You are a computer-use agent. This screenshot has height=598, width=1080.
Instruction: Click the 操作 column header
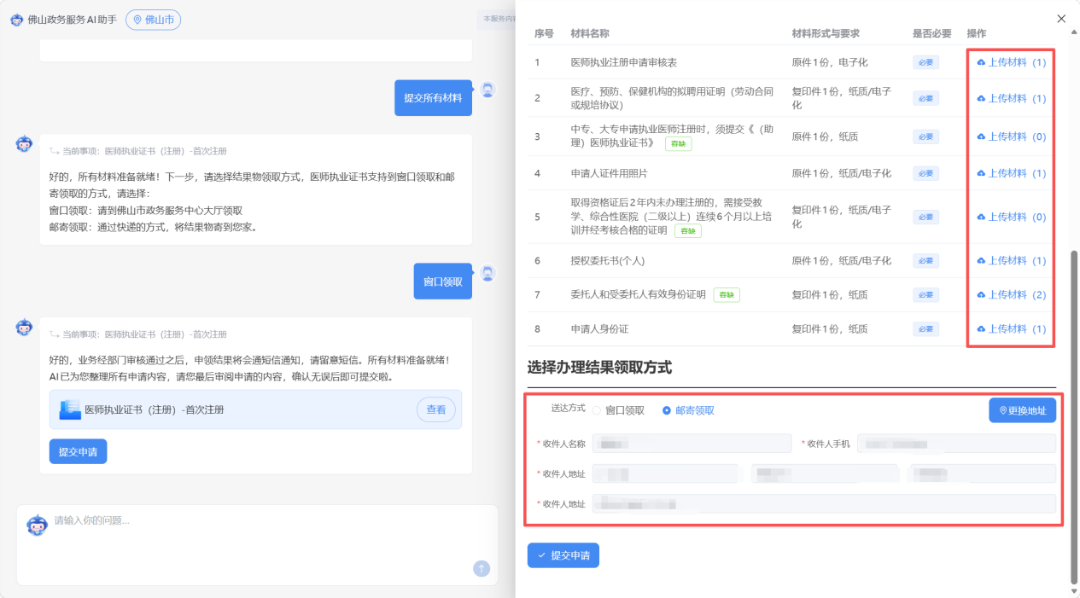pyautogui.click(x=976, y=33)
